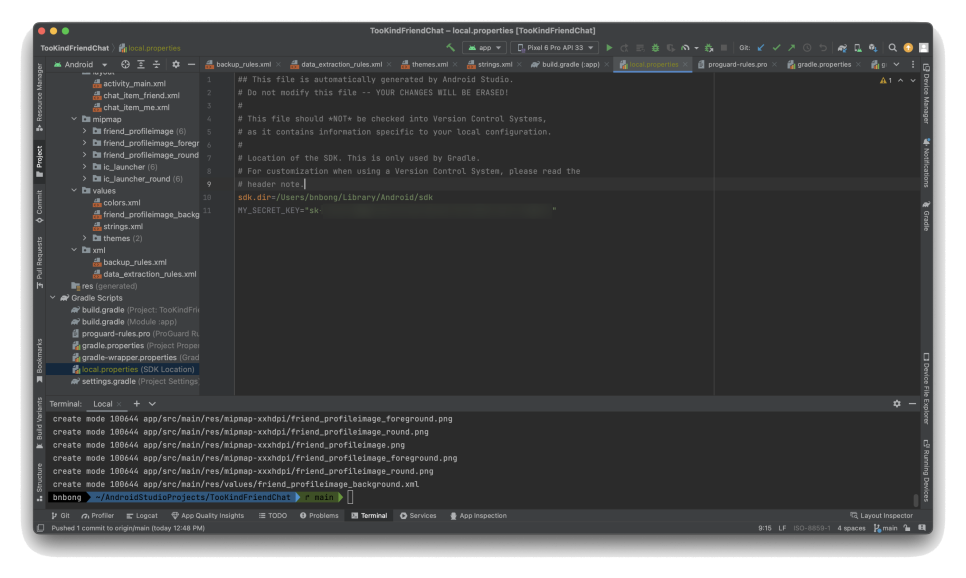Run the app with the green play button
966x578 pixels.
click(x=609, y=47)
